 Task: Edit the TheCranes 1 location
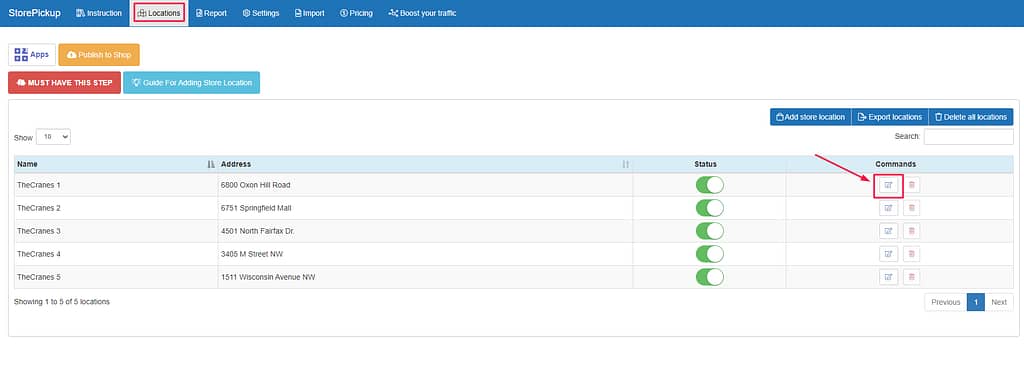click(x=888, y=186)
